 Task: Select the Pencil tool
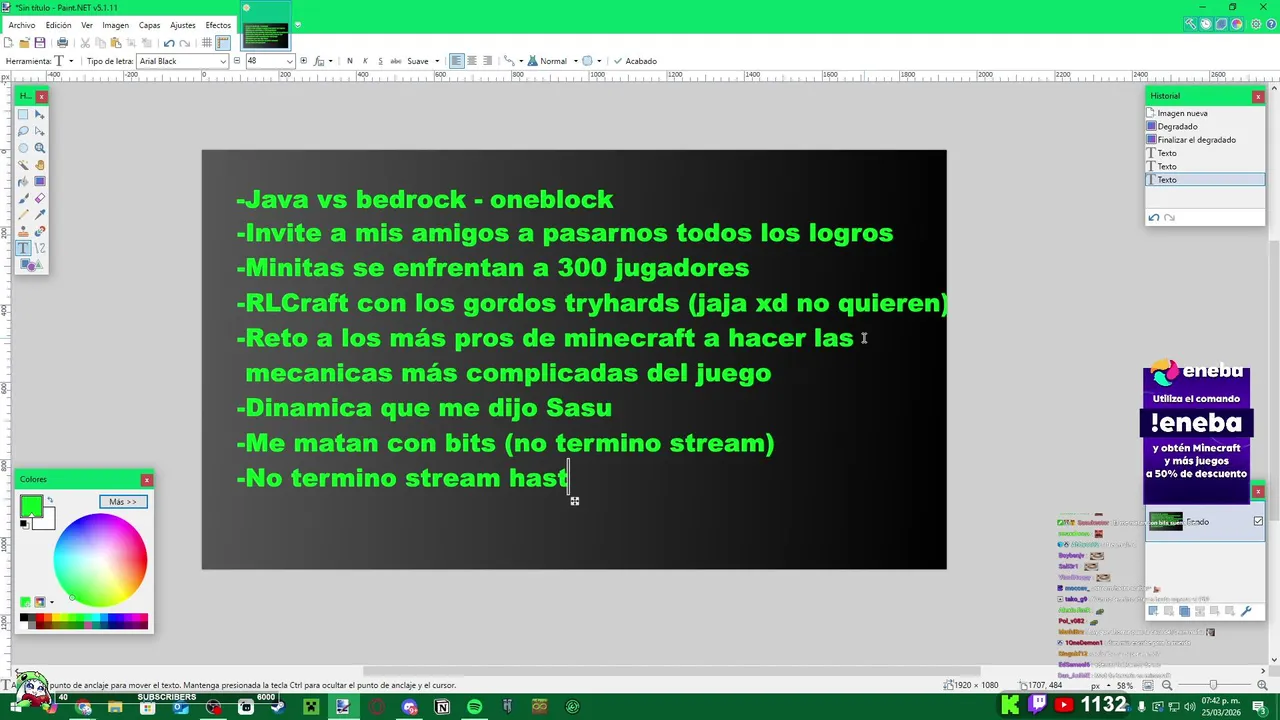tap(23, 215)
